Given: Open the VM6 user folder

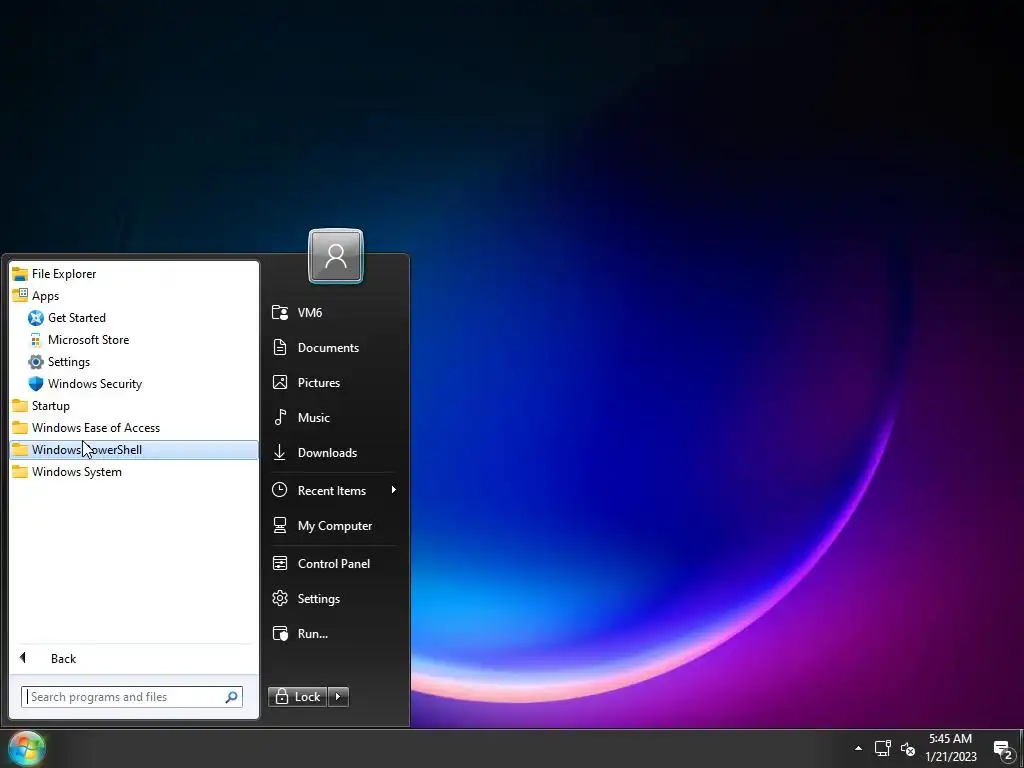Looking at the screenshot, I should pyautogui.click(x=334, y=313).
